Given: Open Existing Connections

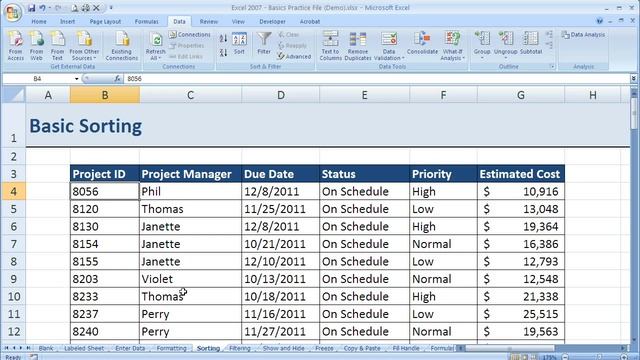Looking at the screenshot, I should [122, 45].
